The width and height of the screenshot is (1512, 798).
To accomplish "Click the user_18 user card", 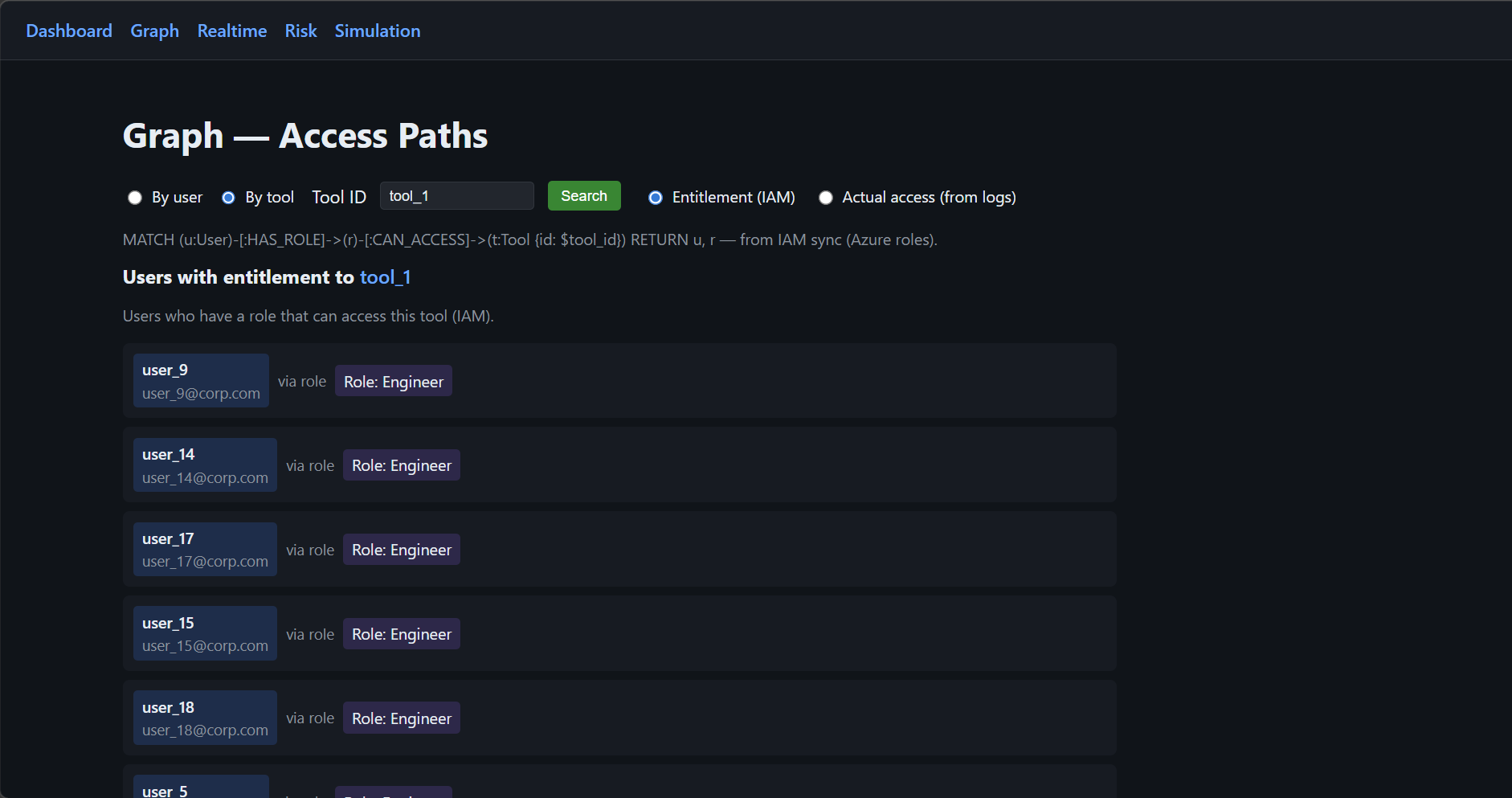I will (x=205, y=717).
